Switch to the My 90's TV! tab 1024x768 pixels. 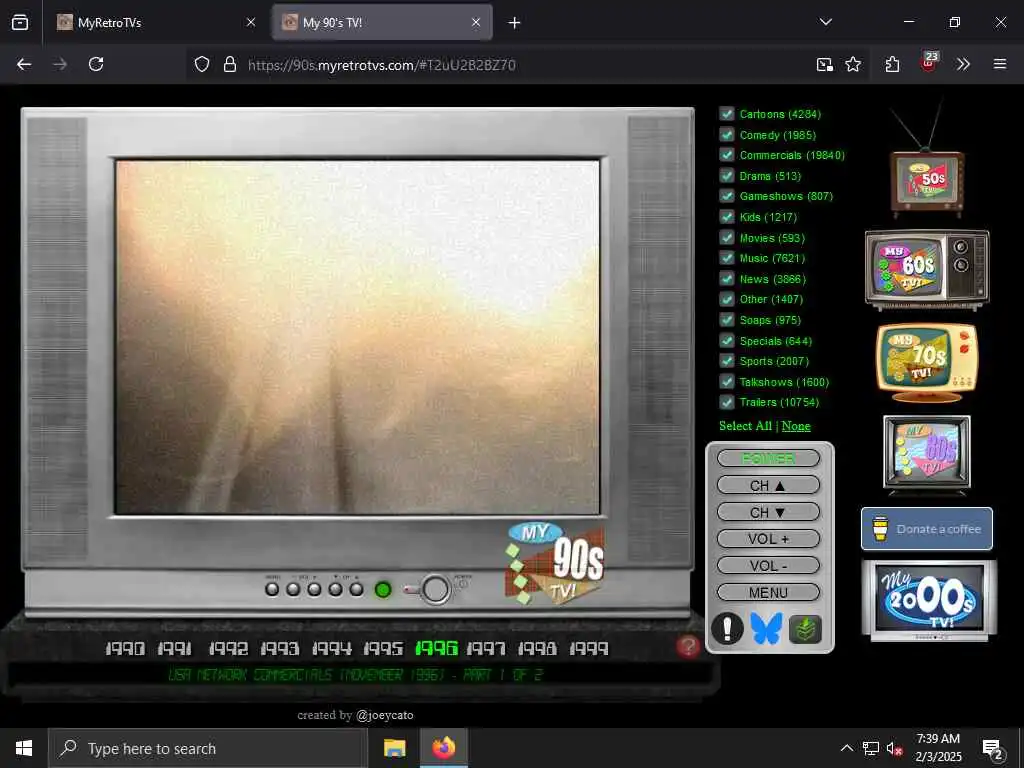click(383, 23)
